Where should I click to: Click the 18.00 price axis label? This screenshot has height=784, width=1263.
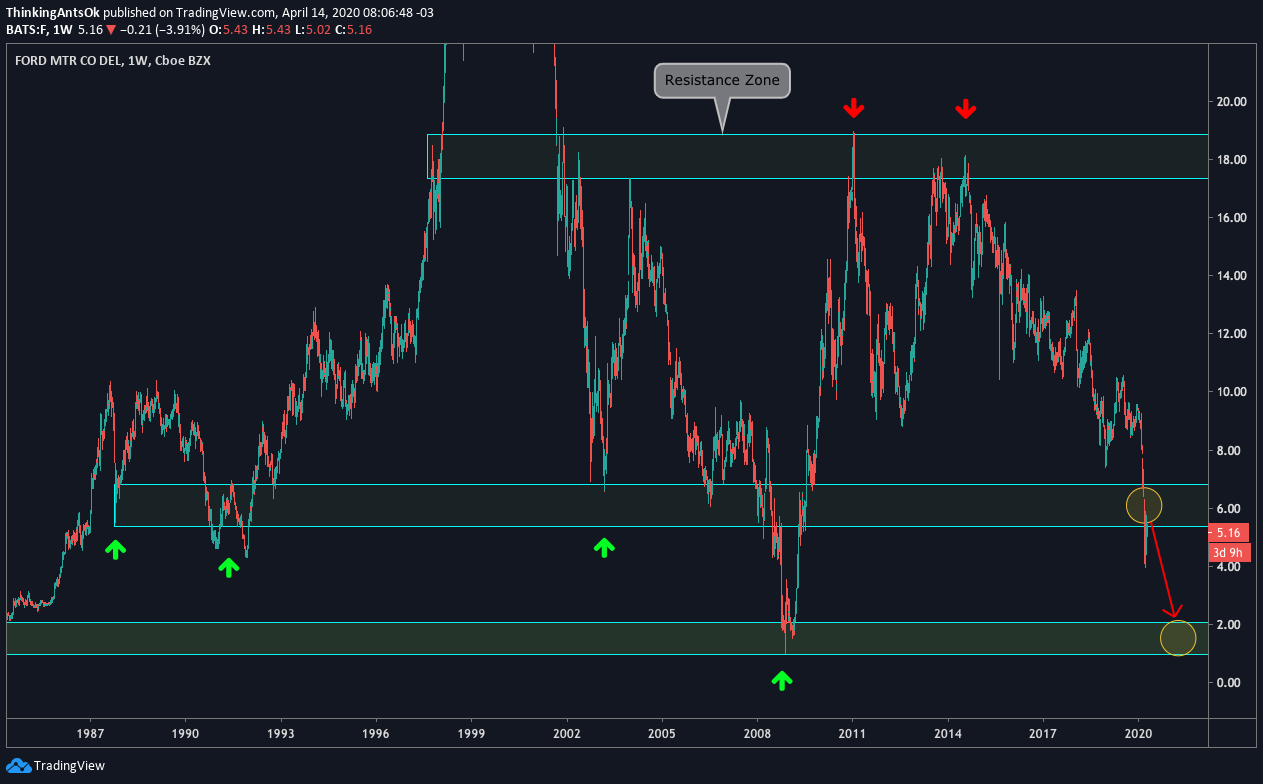tap(1231, 160)
